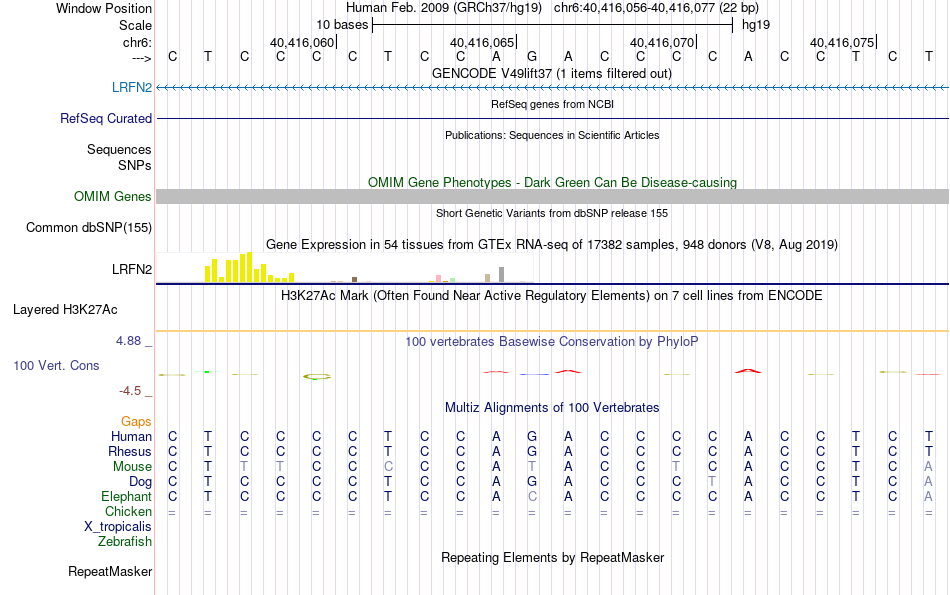This screenshot has width=950, height=595.
Task: Click the gray OMIM Genes bar
Action: point(552,196)
